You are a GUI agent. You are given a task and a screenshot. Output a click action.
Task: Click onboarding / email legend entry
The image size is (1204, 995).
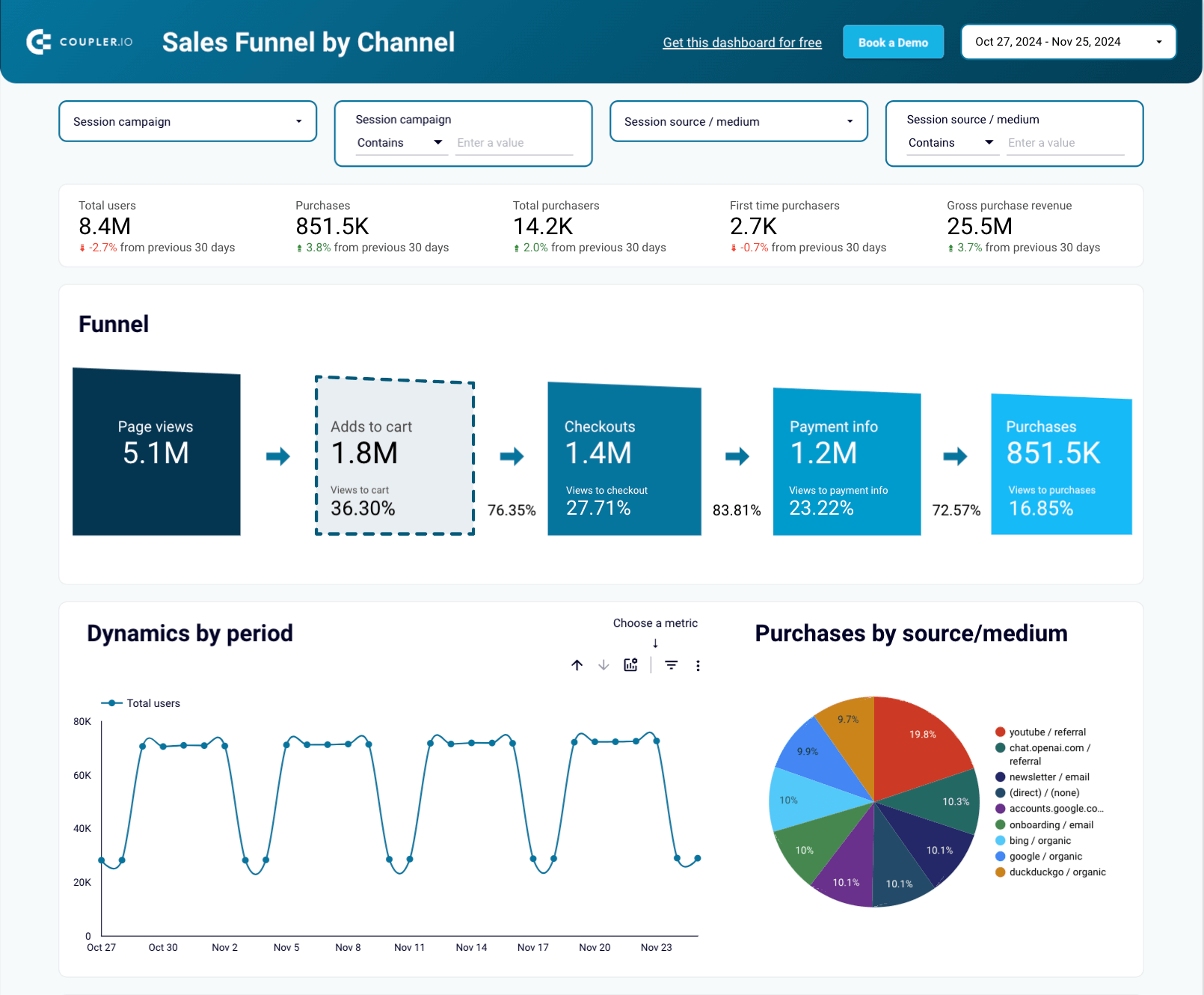coord(1044,824)
